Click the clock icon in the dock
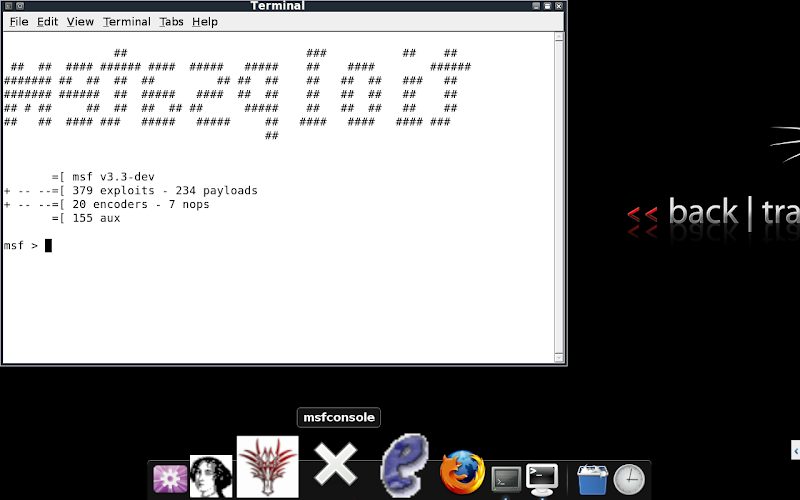 pyautogui.click(x=629, y=479)
